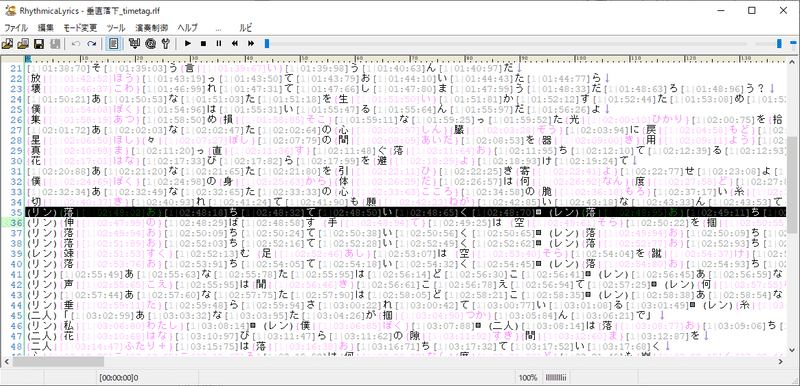Click the RhythmicaLyrics app icon in title bar
800x386 pixels.
coord(9,10)
